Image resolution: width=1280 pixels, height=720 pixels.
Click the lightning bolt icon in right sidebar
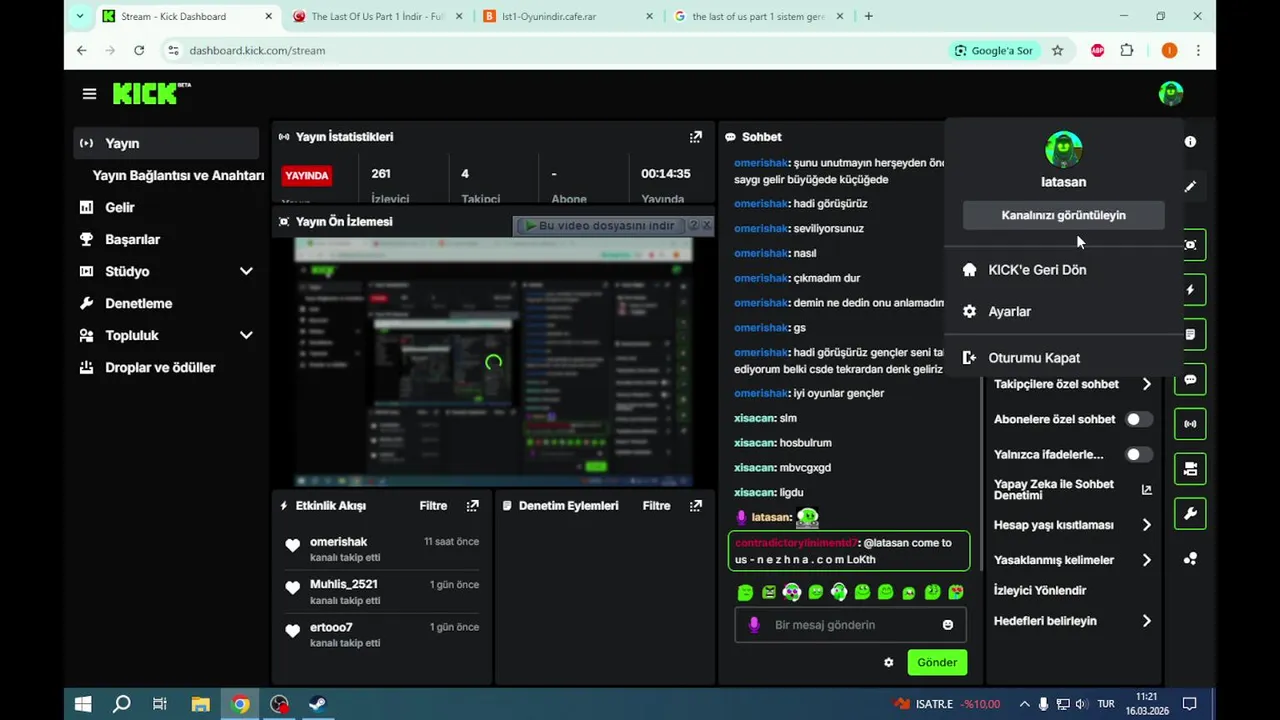click(1190, 290)
